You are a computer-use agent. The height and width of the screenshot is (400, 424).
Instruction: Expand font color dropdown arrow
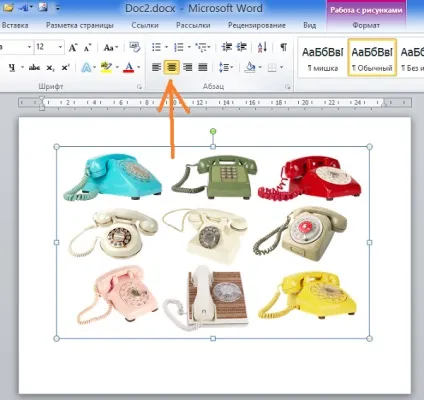tap(139, 68)
